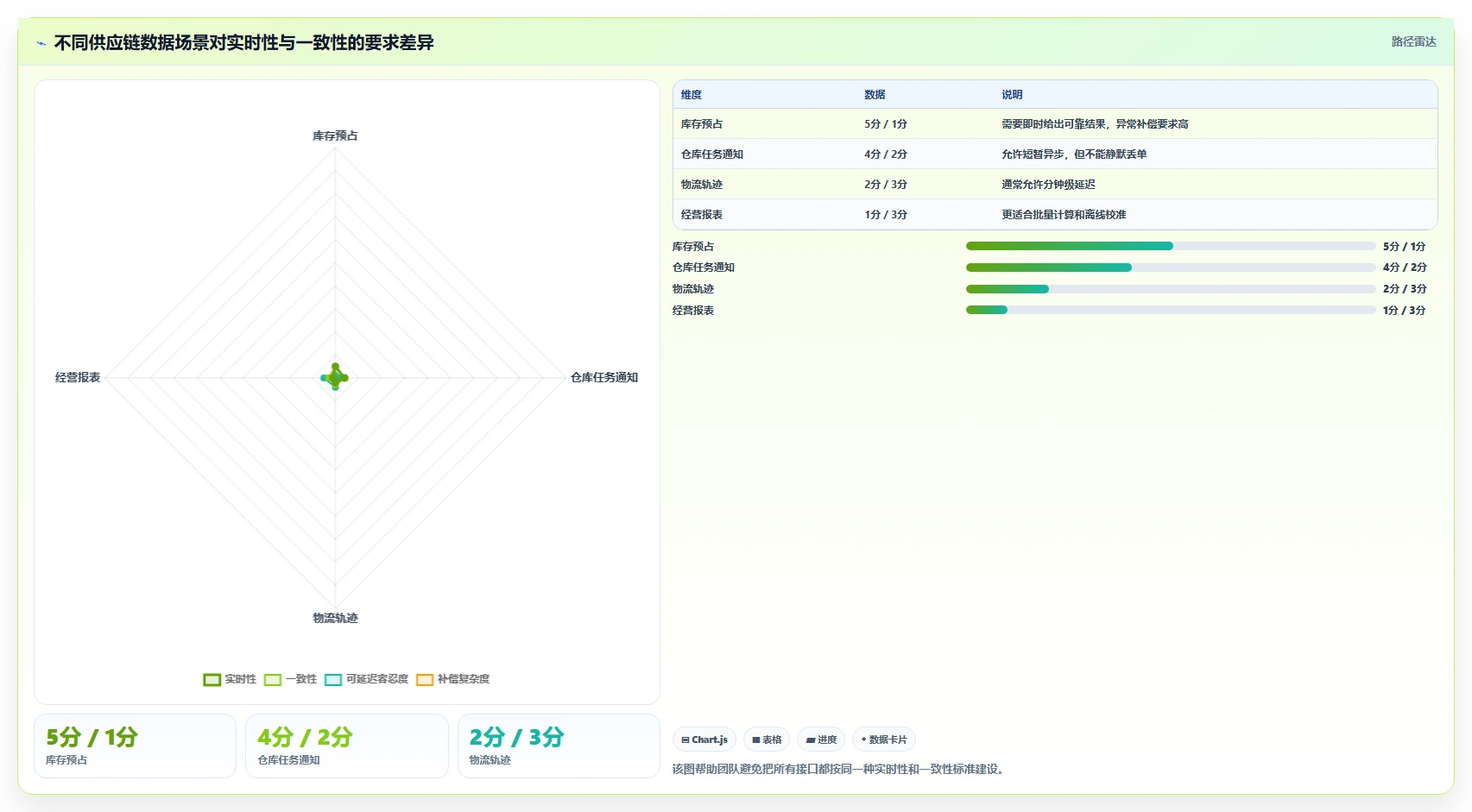Click the 库存预占 progress bar
Image resolution: width=1472 pixels, height=812 pixels.
(x=1171, y=246)
